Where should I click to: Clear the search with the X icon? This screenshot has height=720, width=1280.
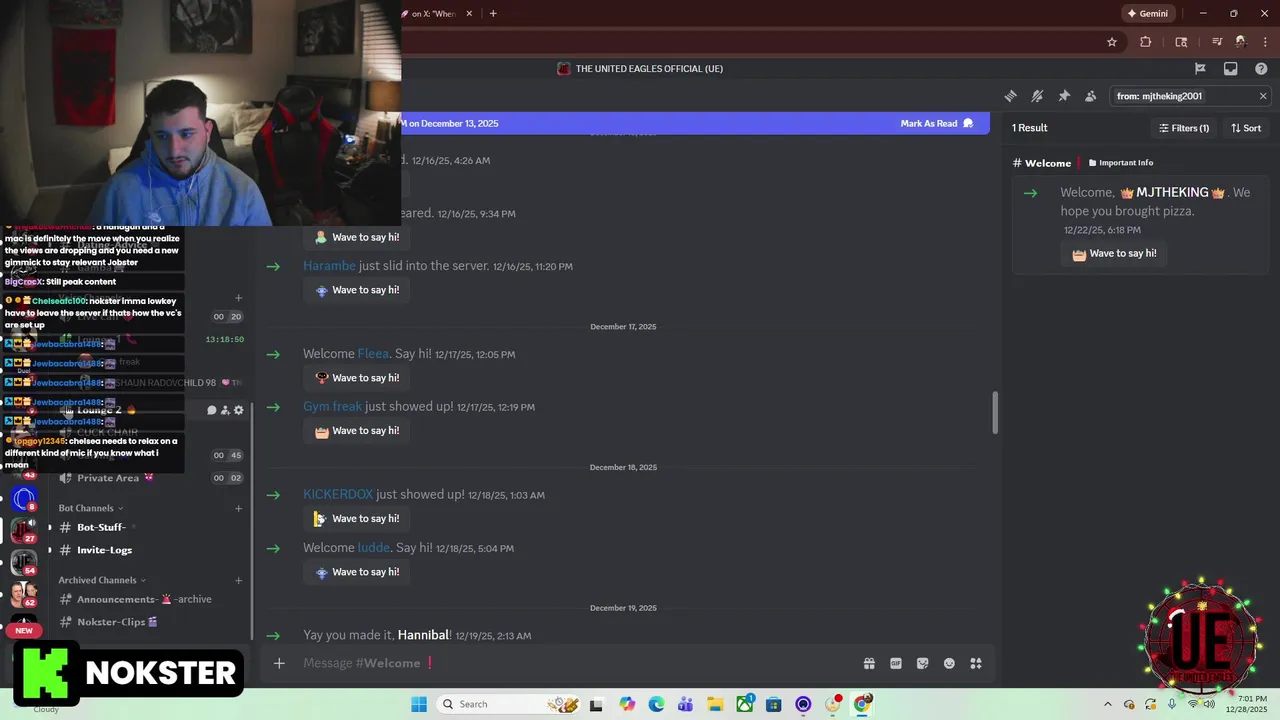click(1263, 96)
